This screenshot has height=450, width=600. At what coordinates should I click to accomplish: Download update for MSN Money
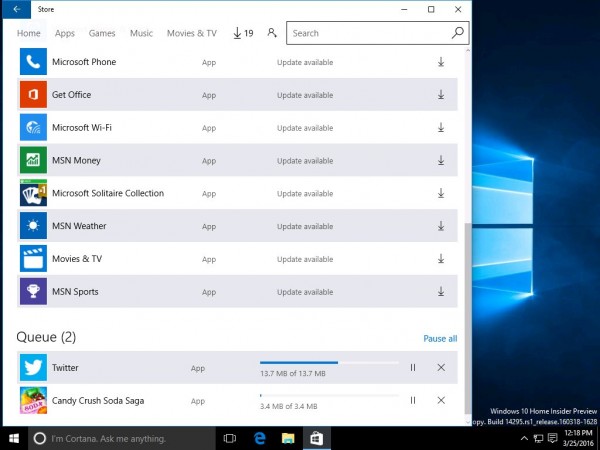click(440, 161)
